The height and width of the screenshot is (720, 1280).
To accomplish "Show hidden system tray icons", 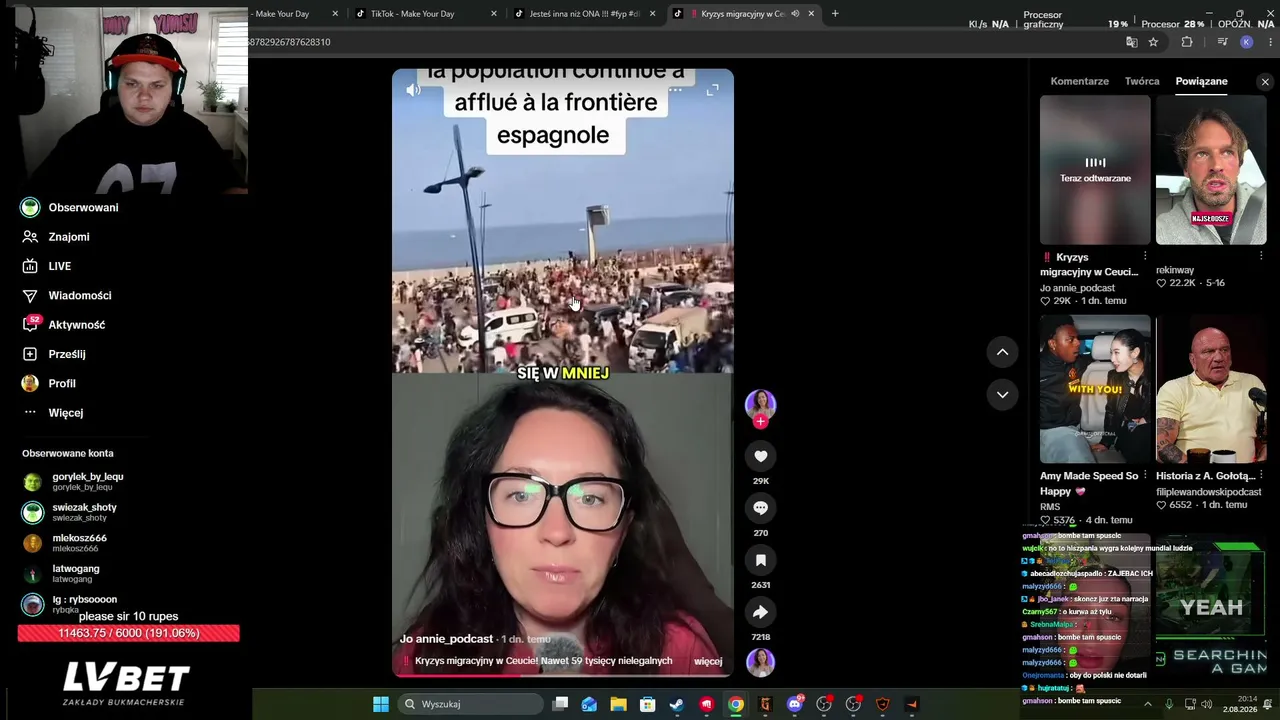I will click(x=1147, y=704).
